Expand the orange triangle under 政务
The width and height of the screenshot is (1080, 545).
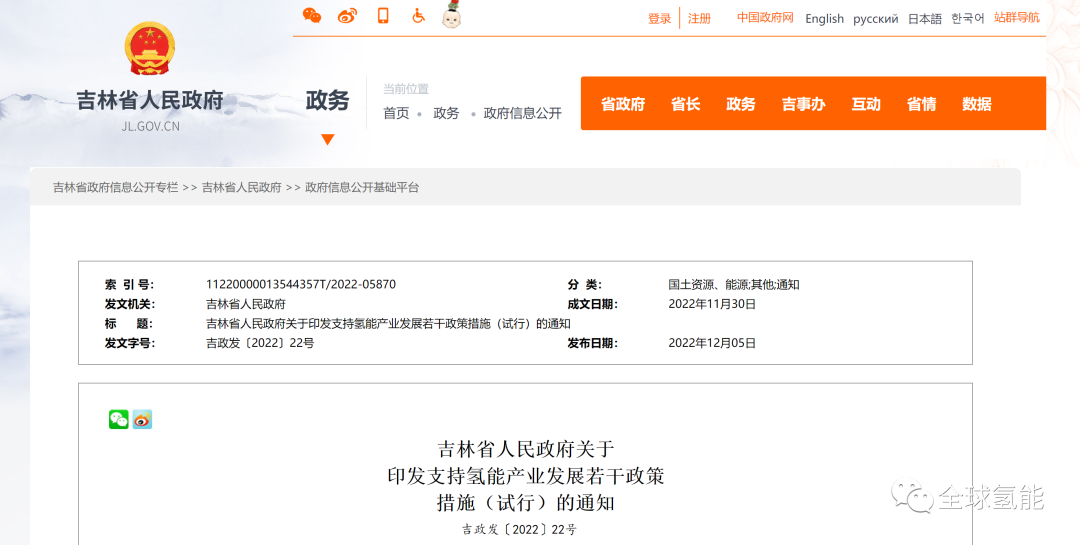tap(327, 140)
